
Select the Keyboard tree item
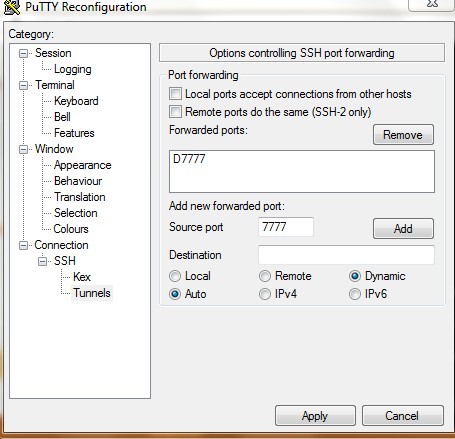point(76,101)
